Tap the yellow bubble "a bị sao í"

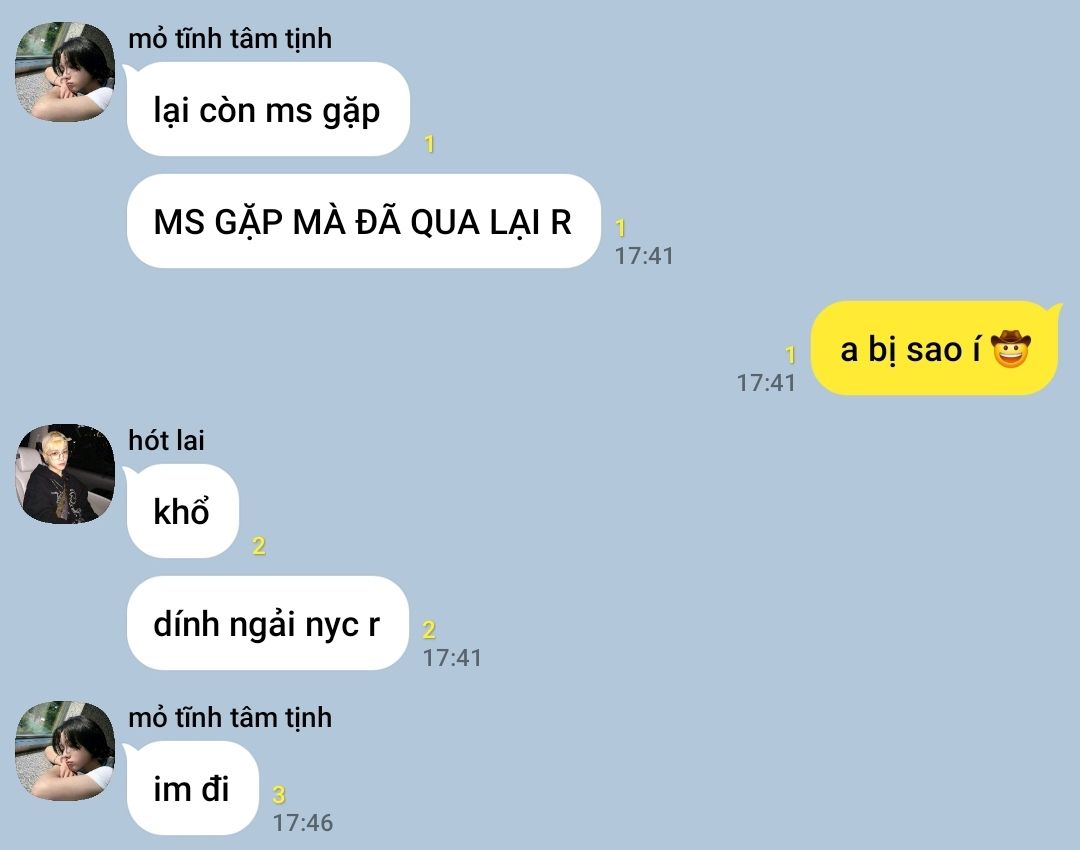(935, 349)
